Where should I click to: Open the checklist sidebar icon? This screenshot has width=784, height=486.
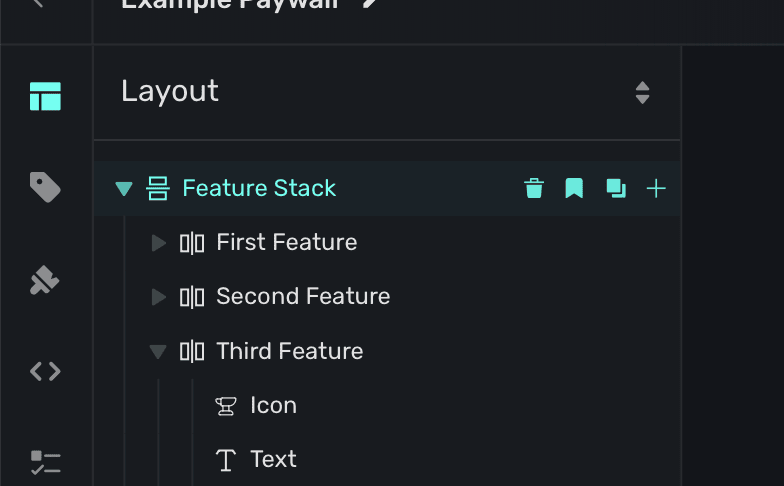coord(45,462)
